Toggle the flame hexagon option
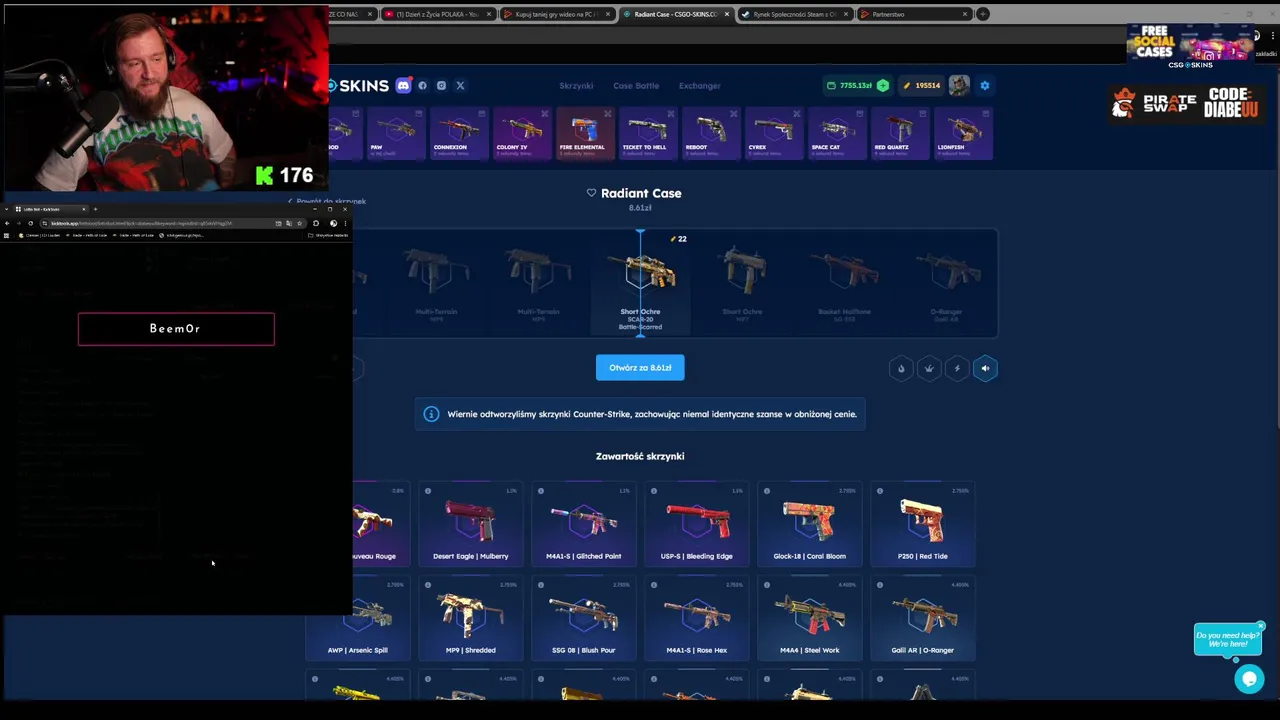 click(x=901, y=369)
